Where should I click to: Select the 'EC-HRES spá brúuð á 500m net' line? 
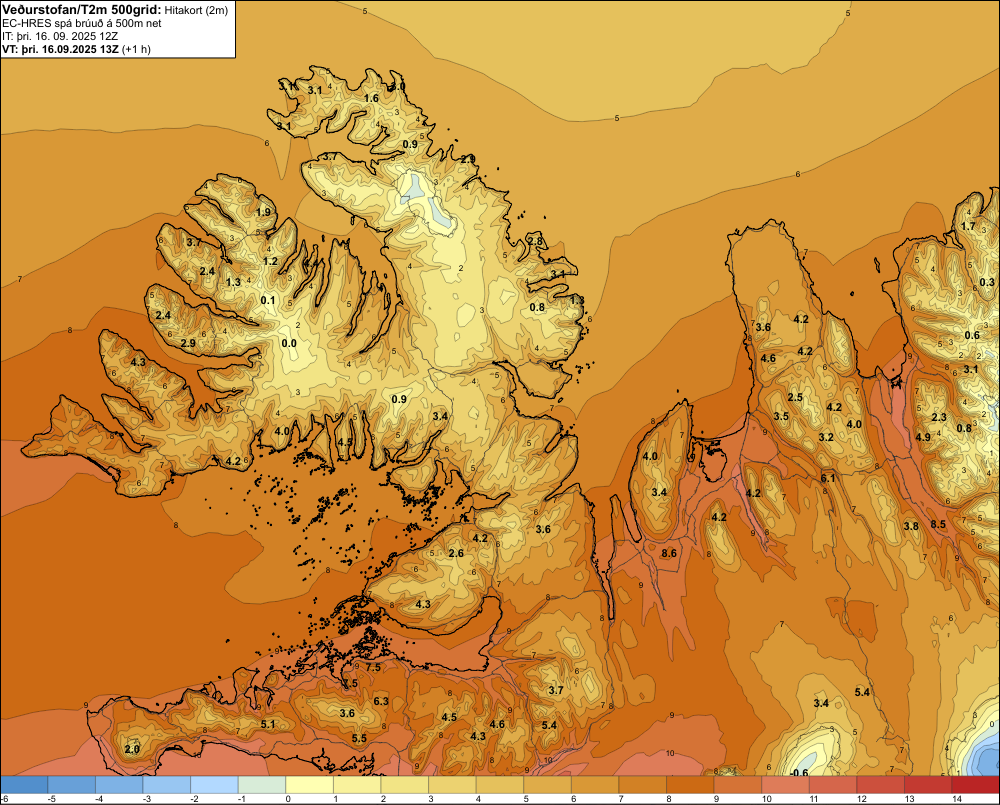tap(82, 23)
